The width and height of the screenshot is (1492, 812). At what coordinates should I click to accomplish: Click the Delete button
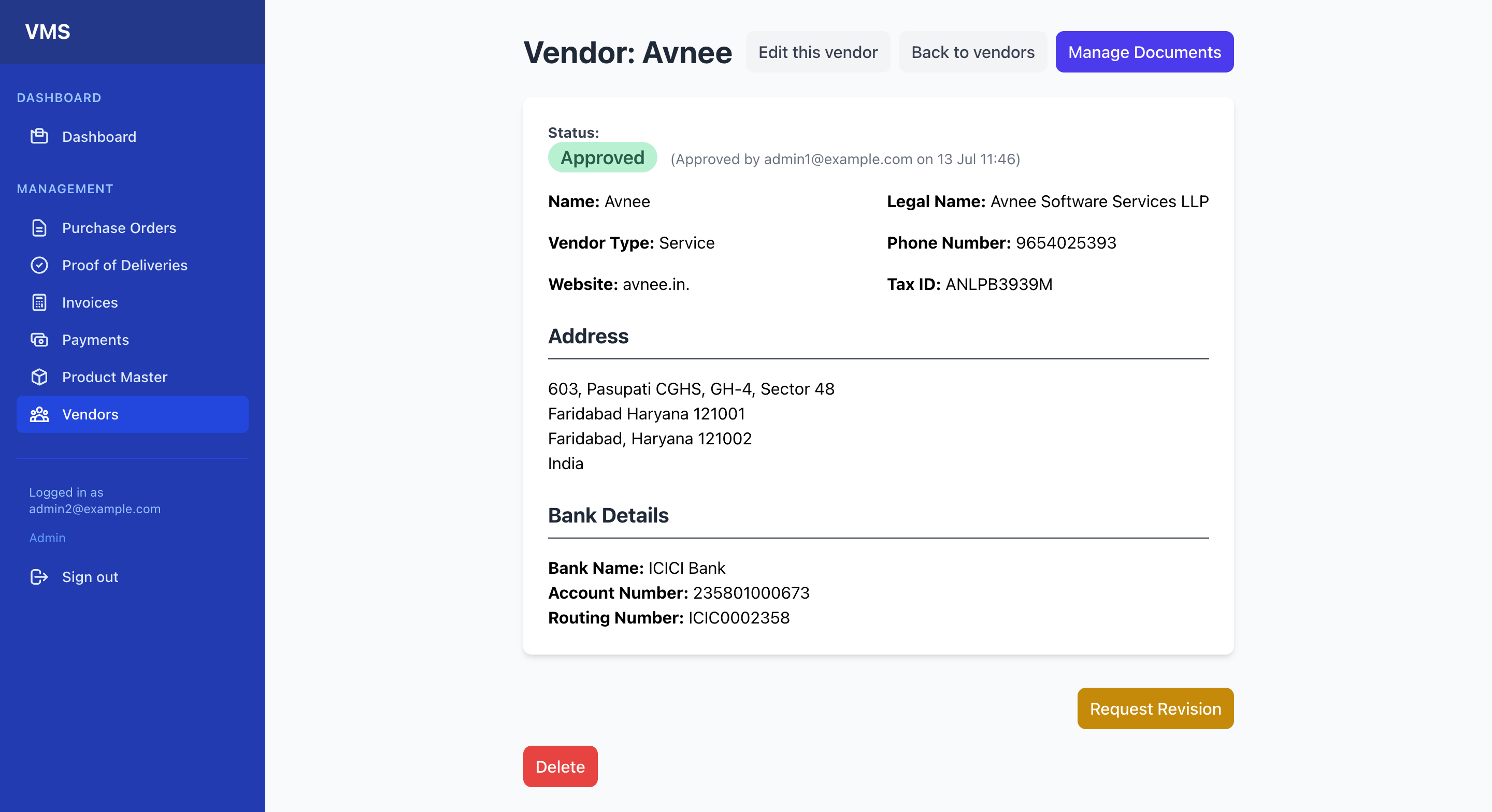559,766
